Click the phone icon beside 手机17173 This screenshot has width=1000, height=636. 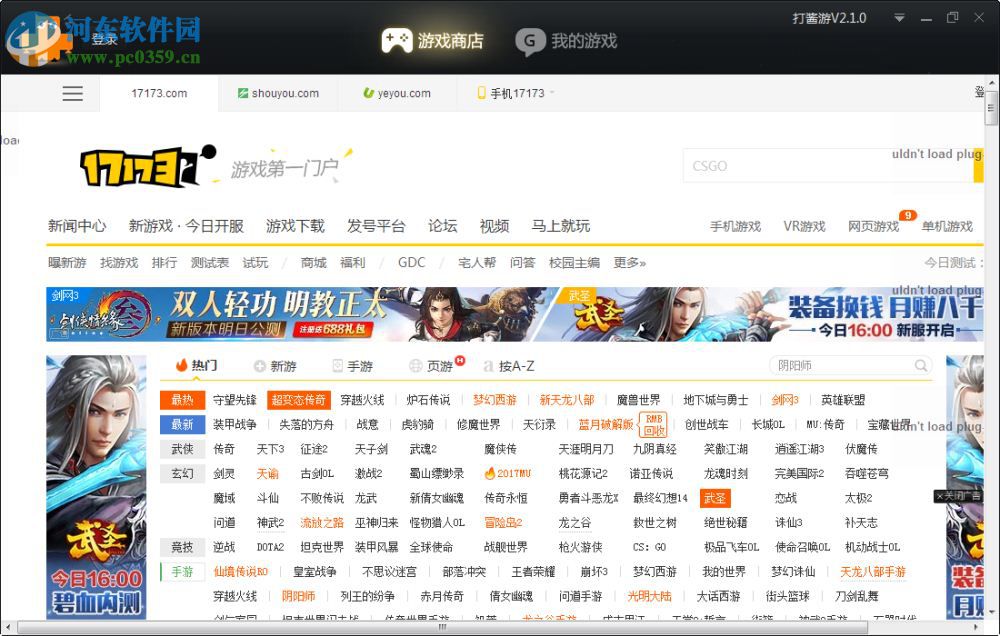[481, 92]
